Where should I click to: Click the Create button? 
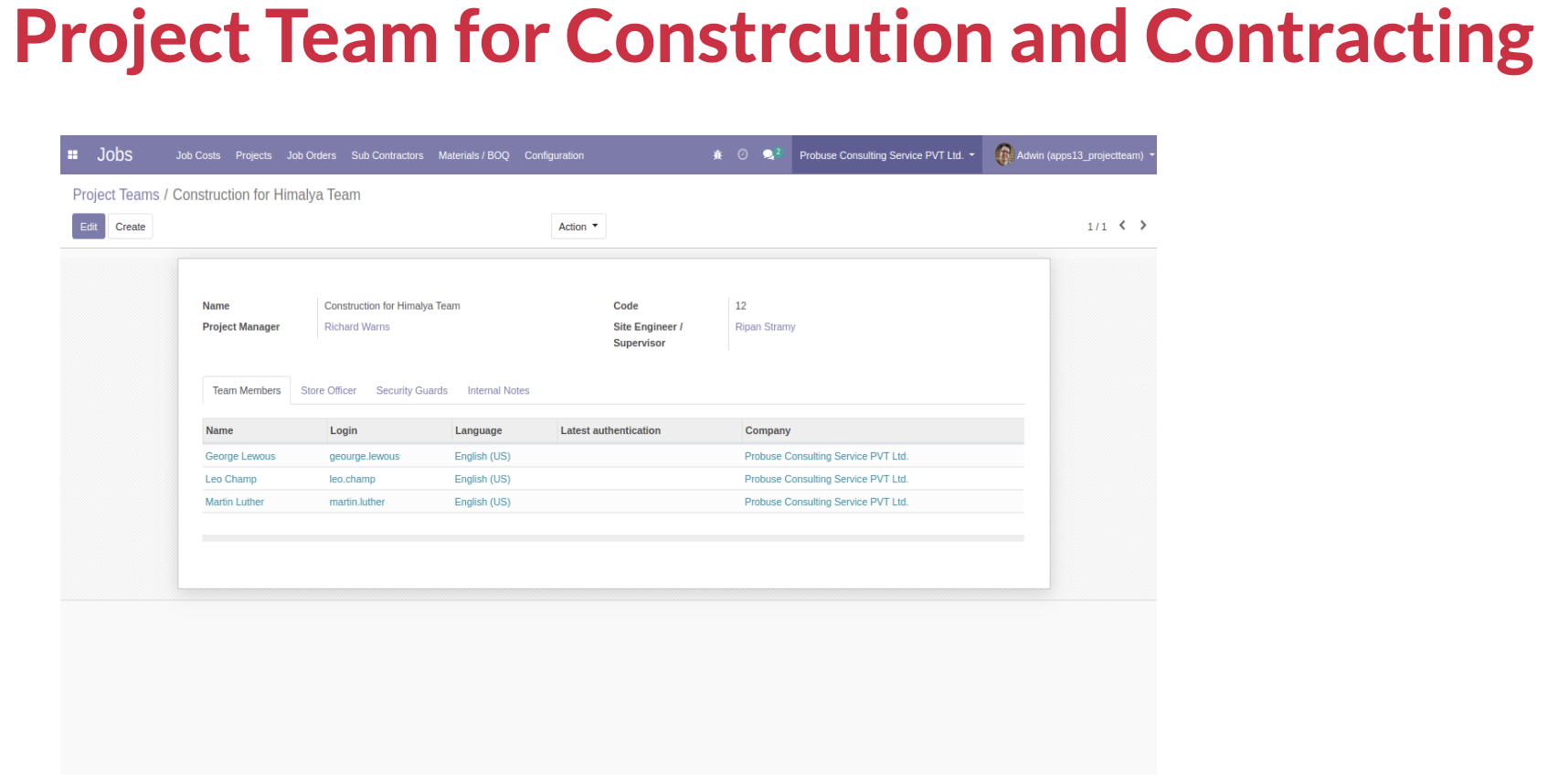pos(131,227)
